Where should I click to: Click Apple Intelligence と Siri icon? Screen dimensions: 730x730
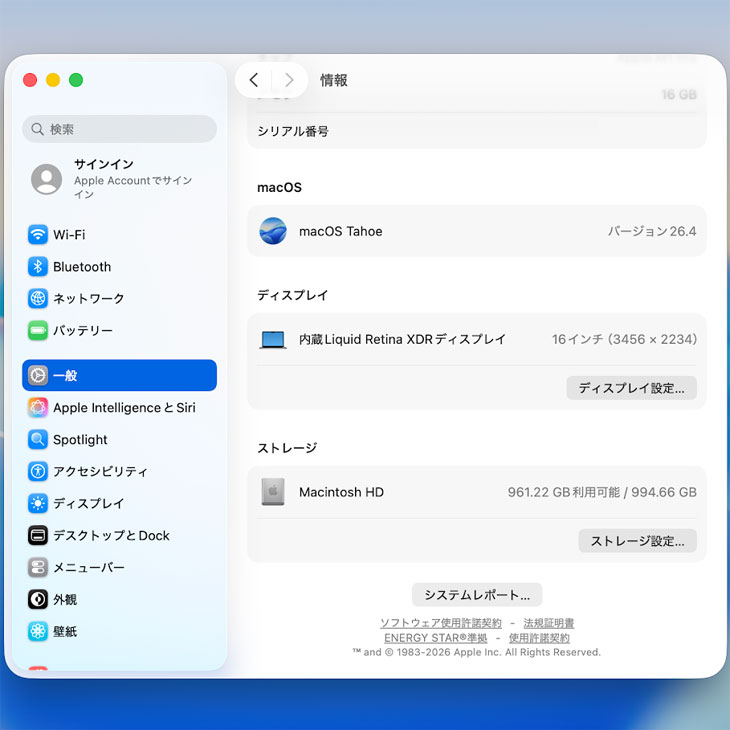coord(38,408)
